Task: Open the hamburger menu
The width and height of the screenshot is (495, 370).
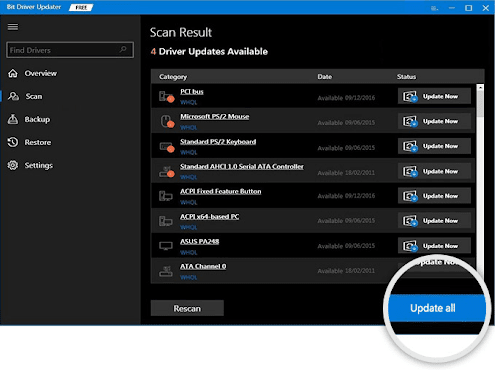Action: click(13, 27)
